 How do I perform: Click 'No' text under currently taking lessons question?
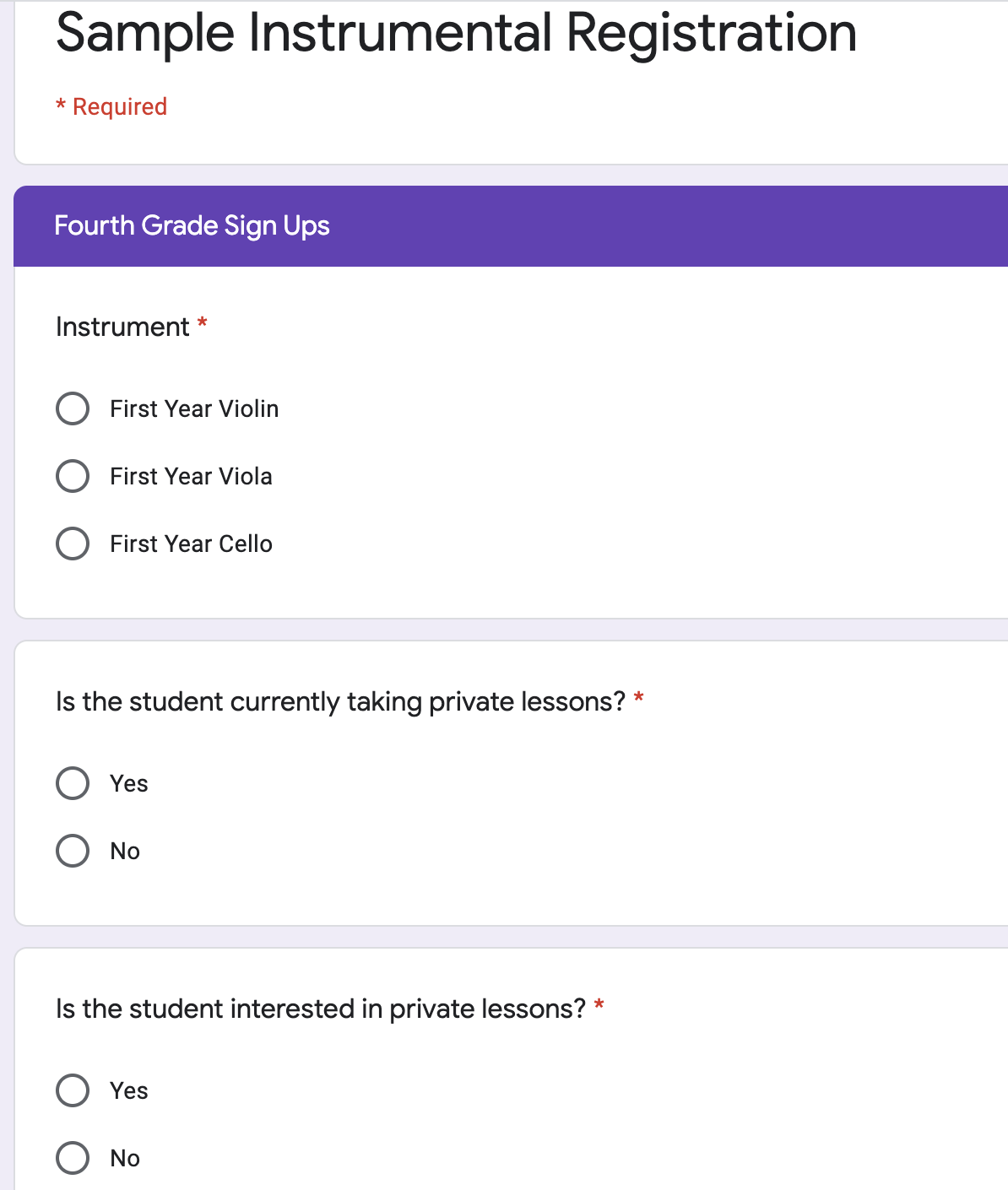[x=125, y=851]
